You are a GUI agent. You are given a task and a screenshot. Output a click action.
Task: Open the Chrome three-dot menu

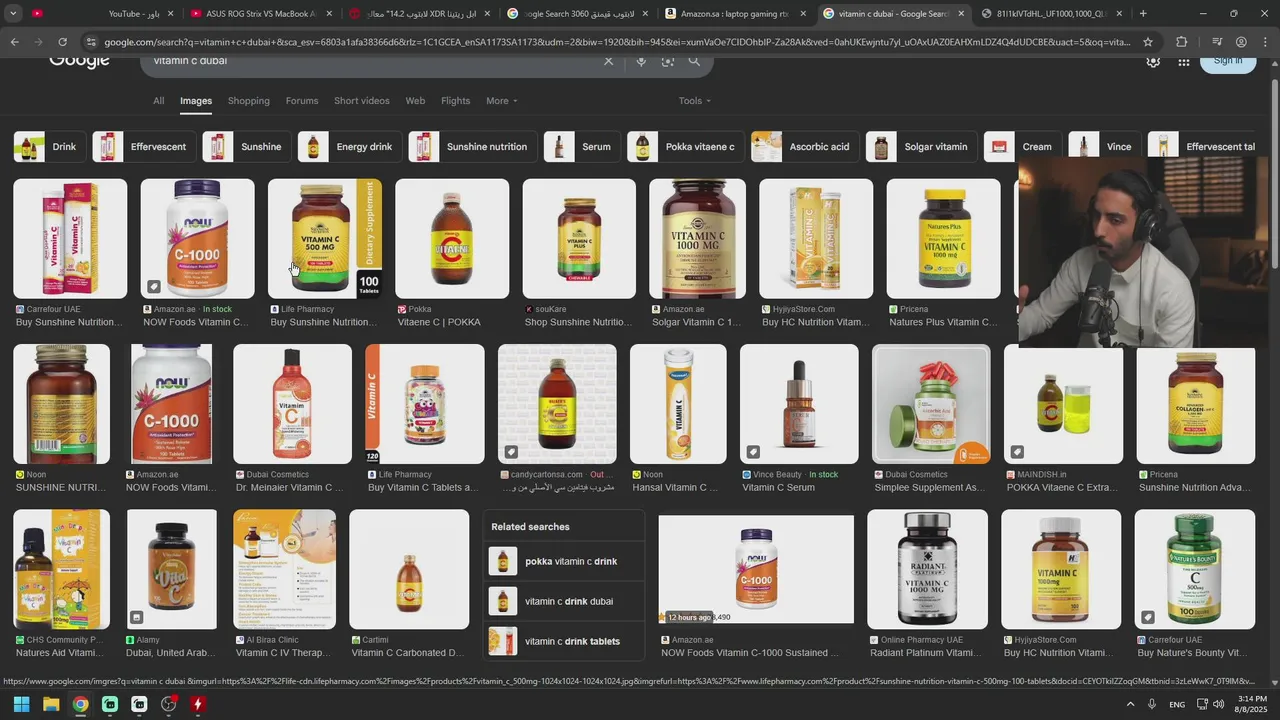[1265, 42]
